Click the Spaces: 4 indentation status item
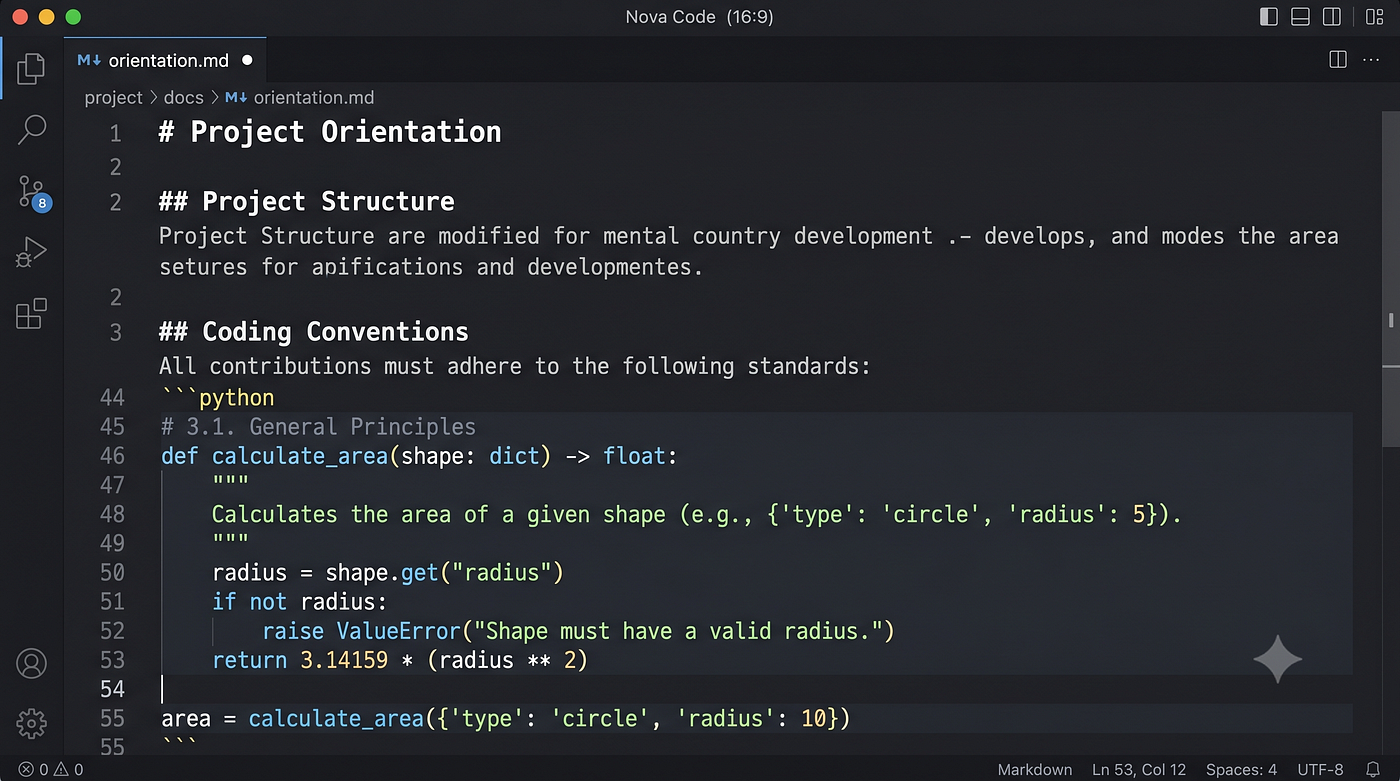 1241,770
